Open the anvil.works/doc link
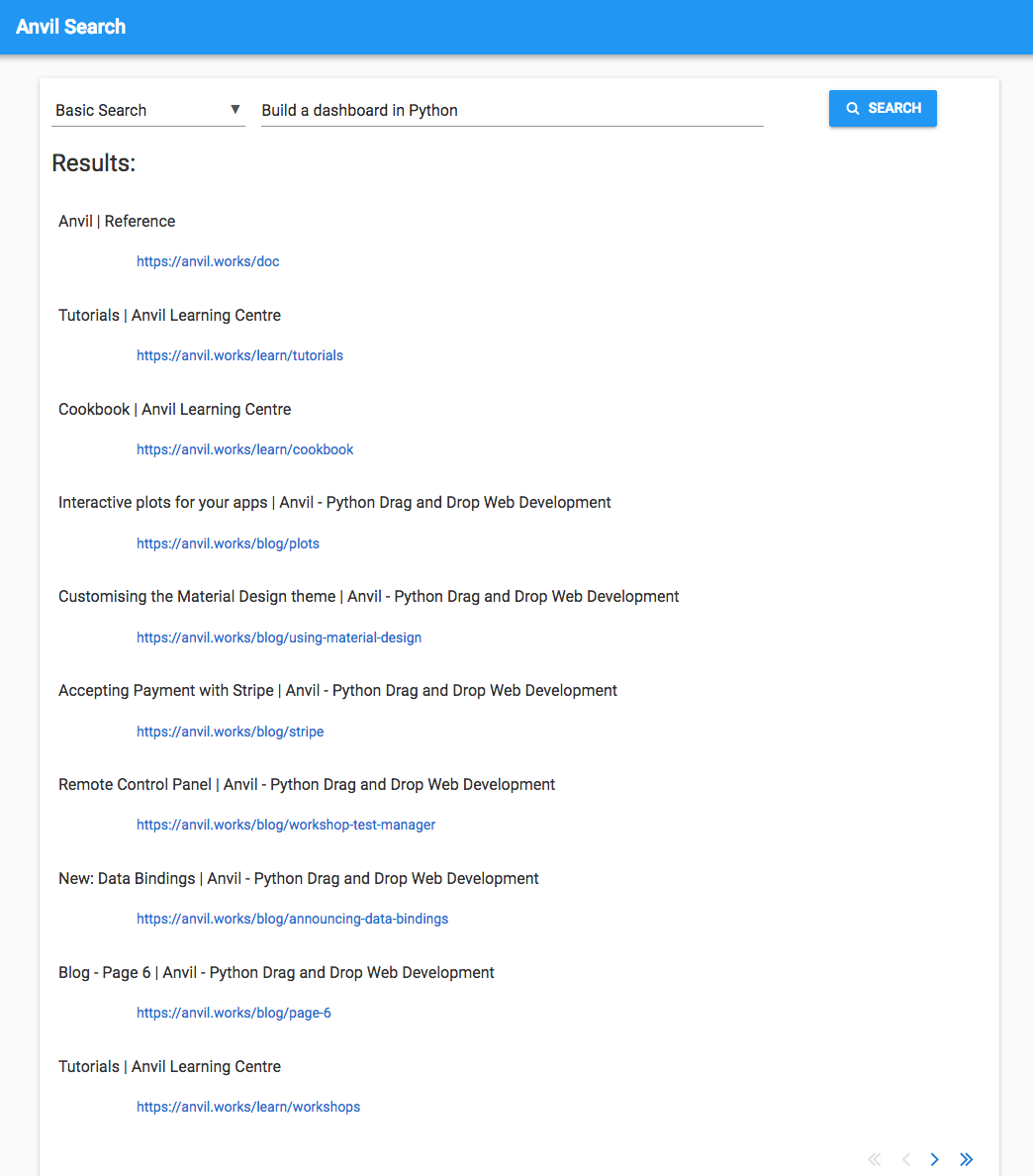The height and width of the screenshot is (1176, 1033). (208, 261)
